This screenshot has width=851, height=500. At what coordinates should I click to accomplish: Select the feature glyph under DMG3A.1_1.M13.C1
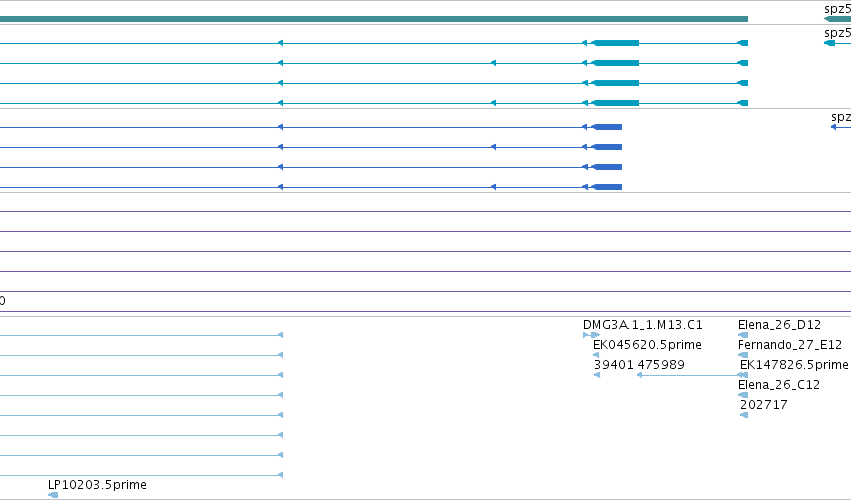(x=592, y=335)
